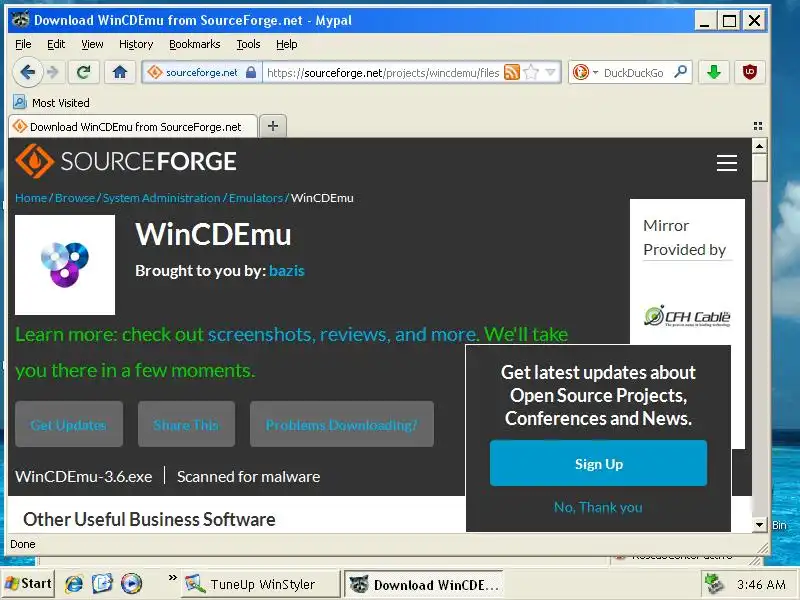The height and width of the screenshot is (600, 800).
Task: Open the View menu
Action: click(92, 44)
